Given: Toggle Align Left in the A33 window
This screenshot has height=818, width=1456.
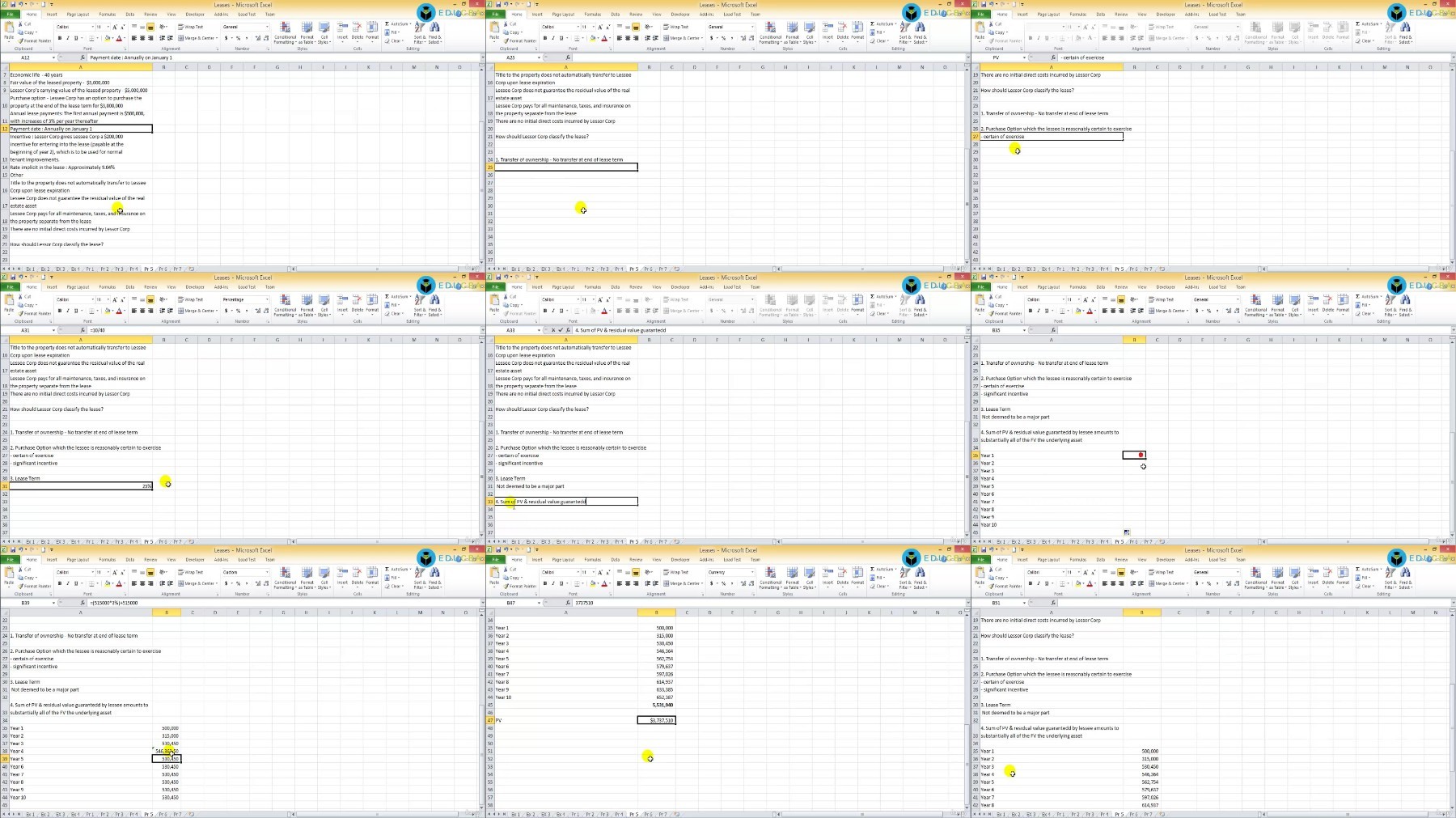Looking at the screenshot, I should point(619,311).
